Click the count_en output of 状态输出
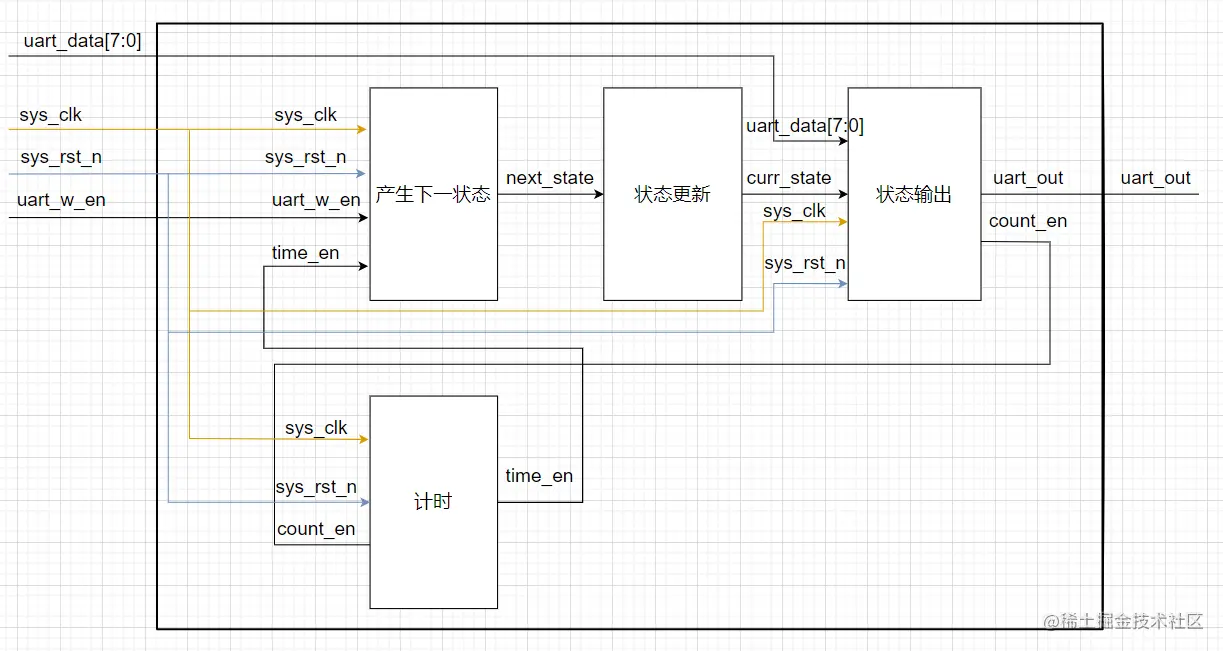The image size is (1223, 651). 1027,221
